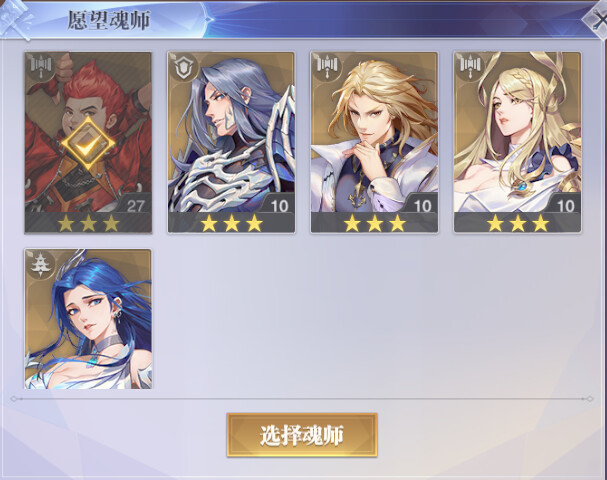Click the level 10 badge on silver-haired hero
Screen dimensions: 607x480
click(279, 206)
